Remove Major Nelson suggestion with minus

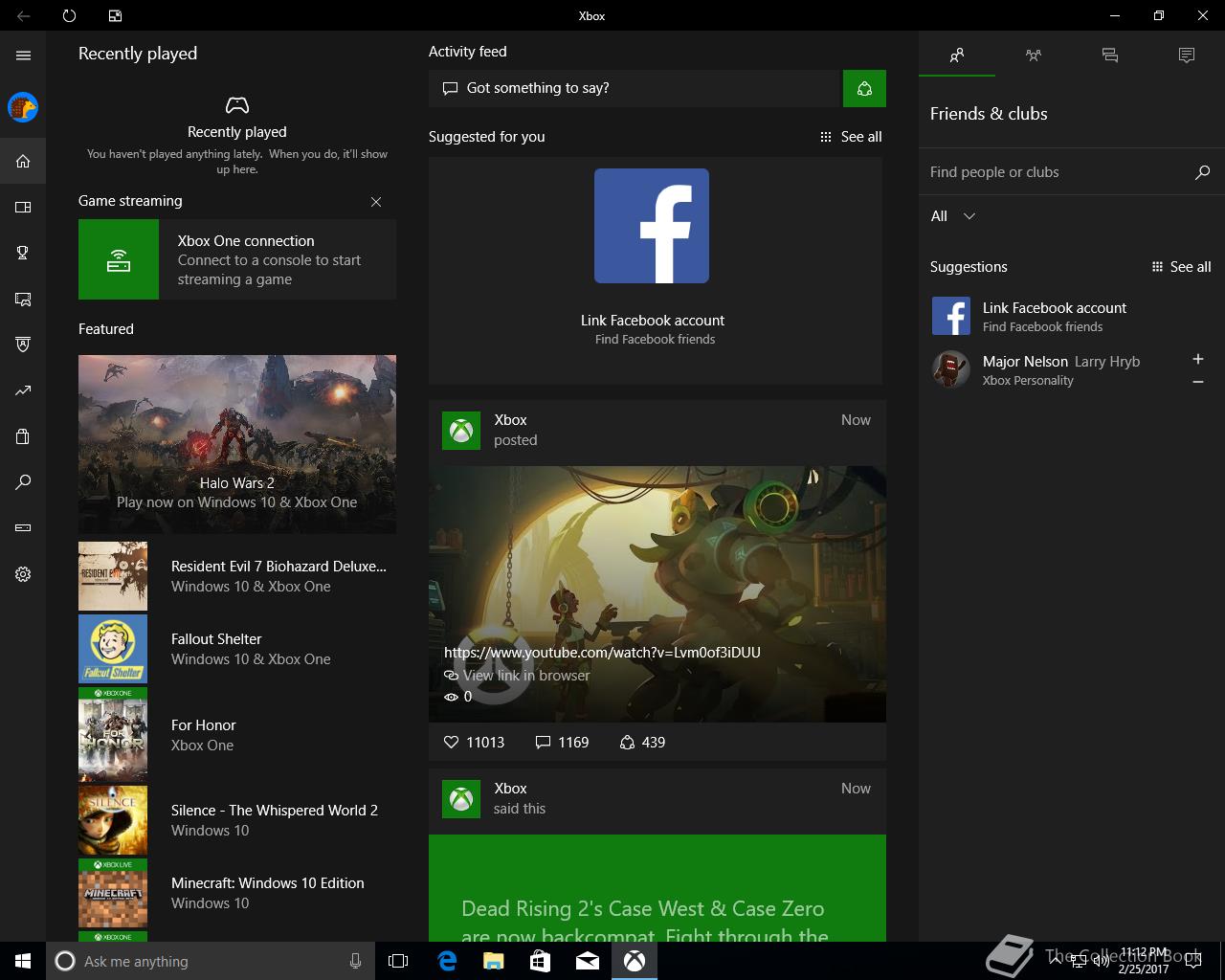coord(1197,382)
